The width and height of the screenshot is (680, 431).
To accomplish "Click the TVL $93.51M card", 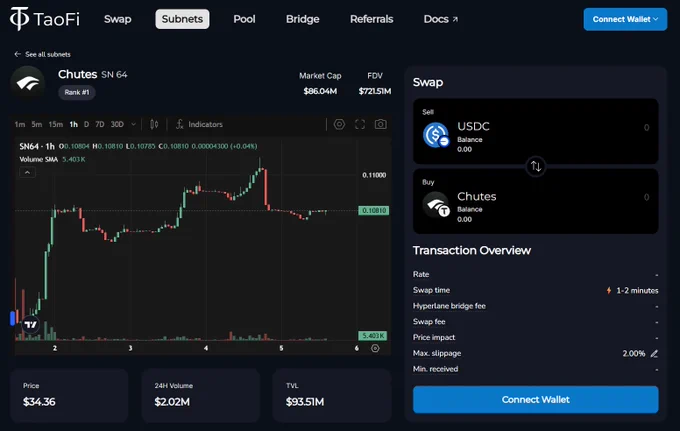I will tap(332, 395).
